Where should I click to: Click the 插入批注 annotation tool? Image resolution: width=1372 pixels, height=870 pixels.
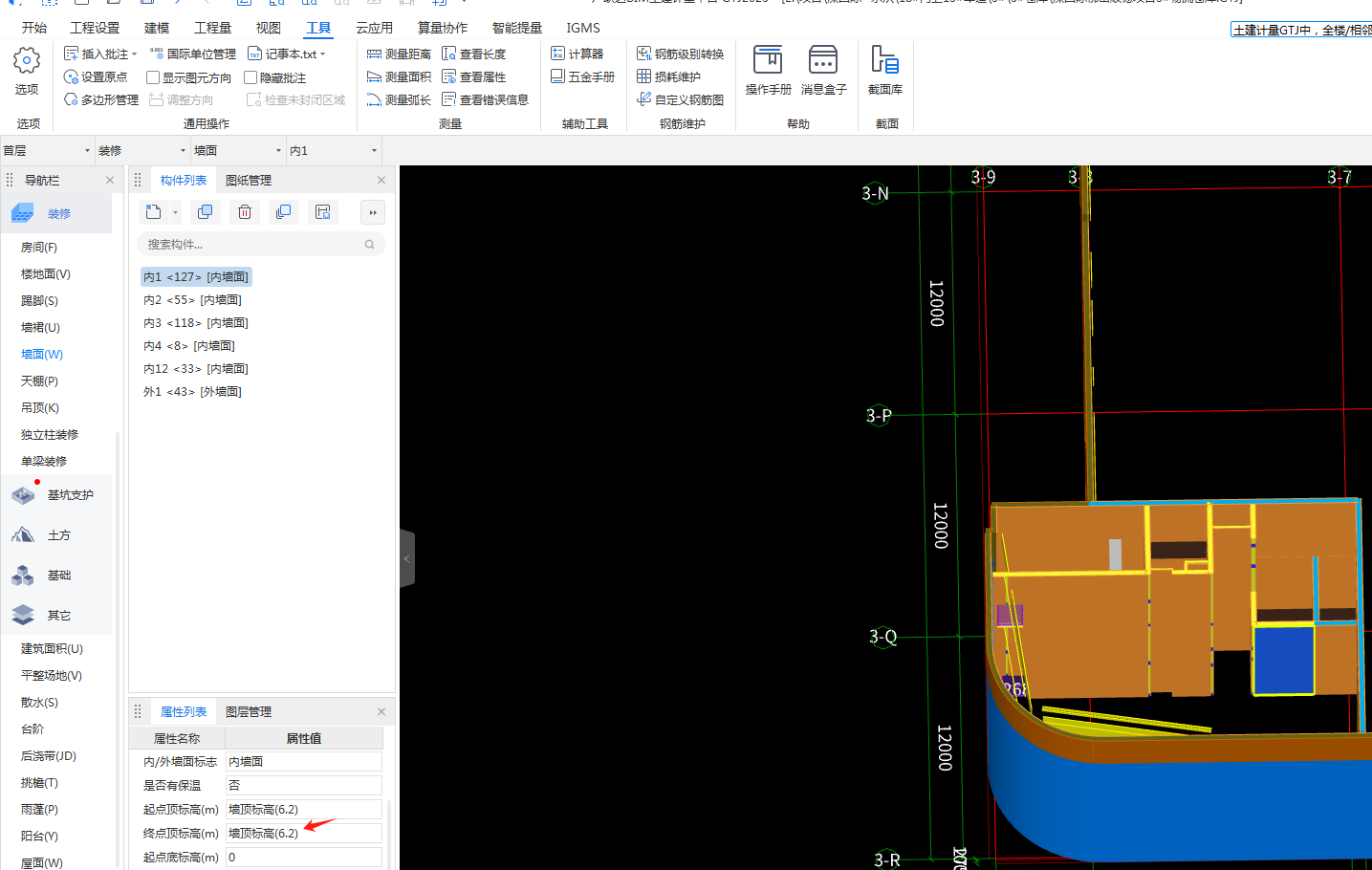tap(96, 54)
